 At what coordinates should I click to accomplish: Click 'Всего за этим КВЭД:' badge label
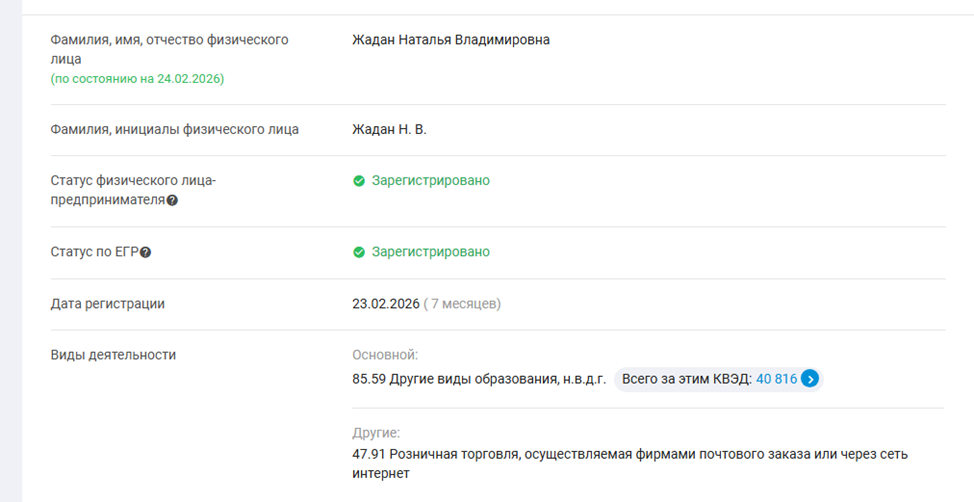pyautogui.click(x=686, y=379)
